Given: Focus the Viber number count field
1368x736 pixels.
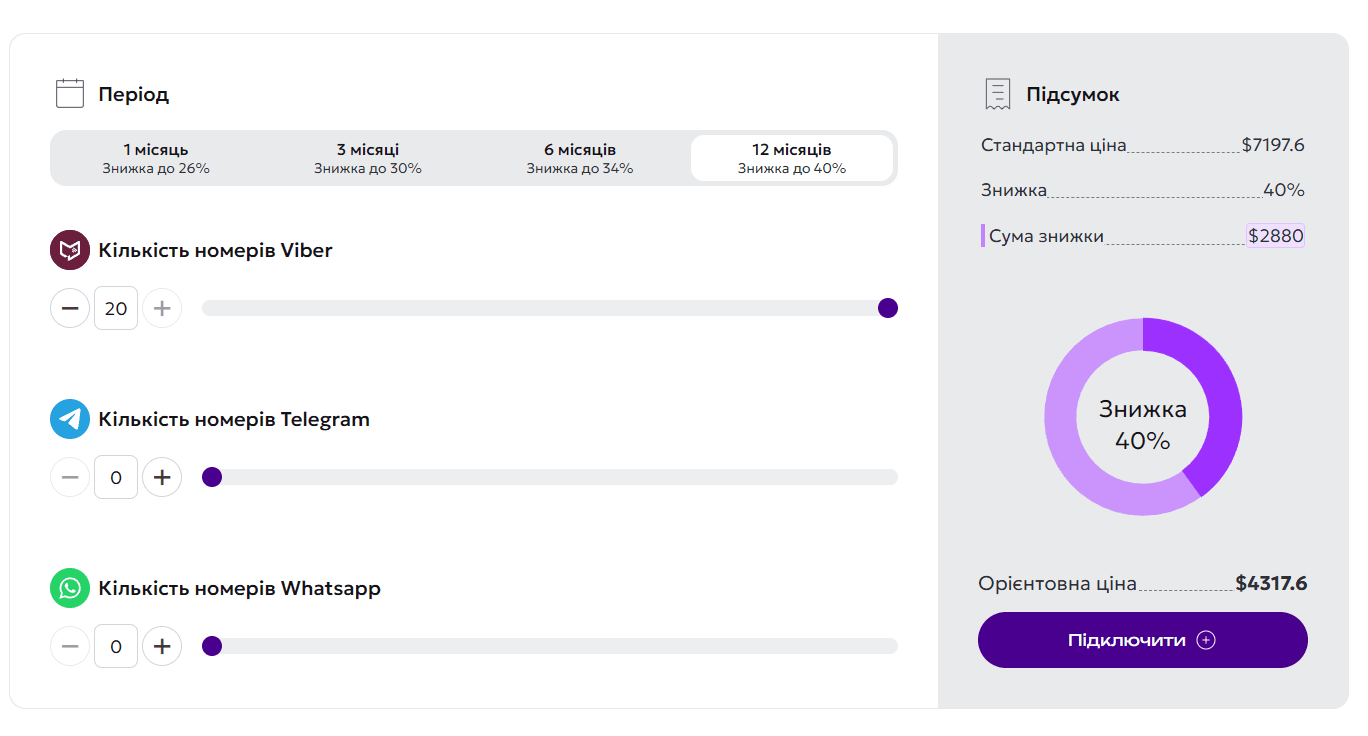Looking at the screenshot, I should [x=116, y=308].
